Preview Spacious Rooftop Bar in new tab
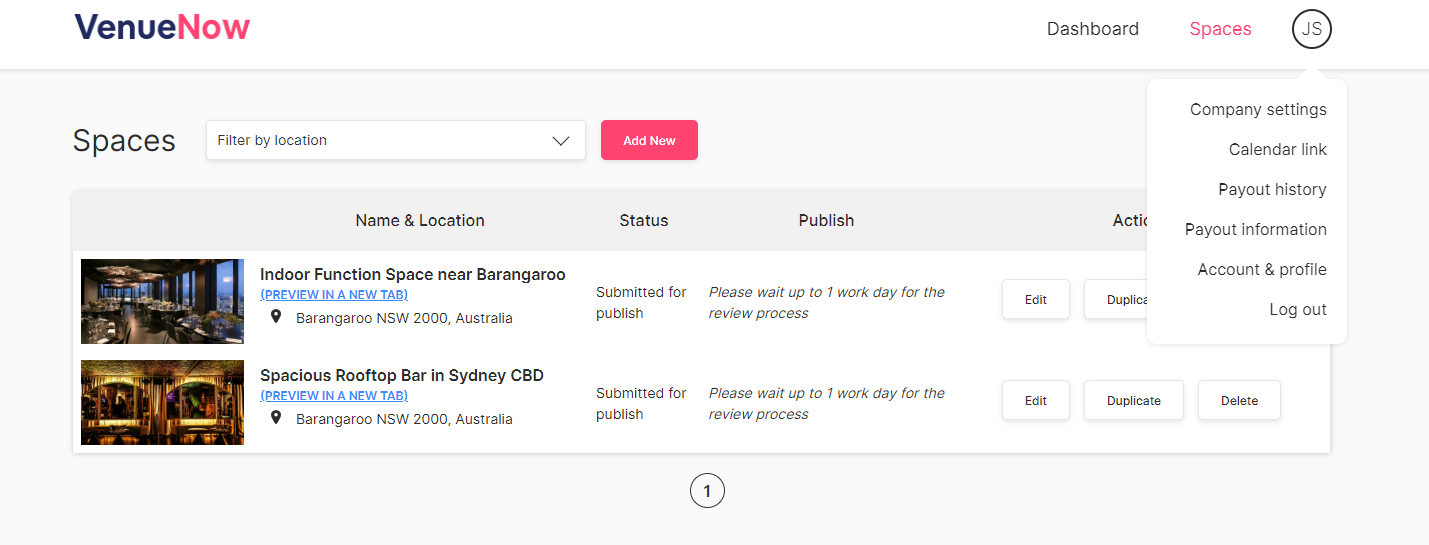The height and width of the screenshot is (545, 1429). point(334,396)
